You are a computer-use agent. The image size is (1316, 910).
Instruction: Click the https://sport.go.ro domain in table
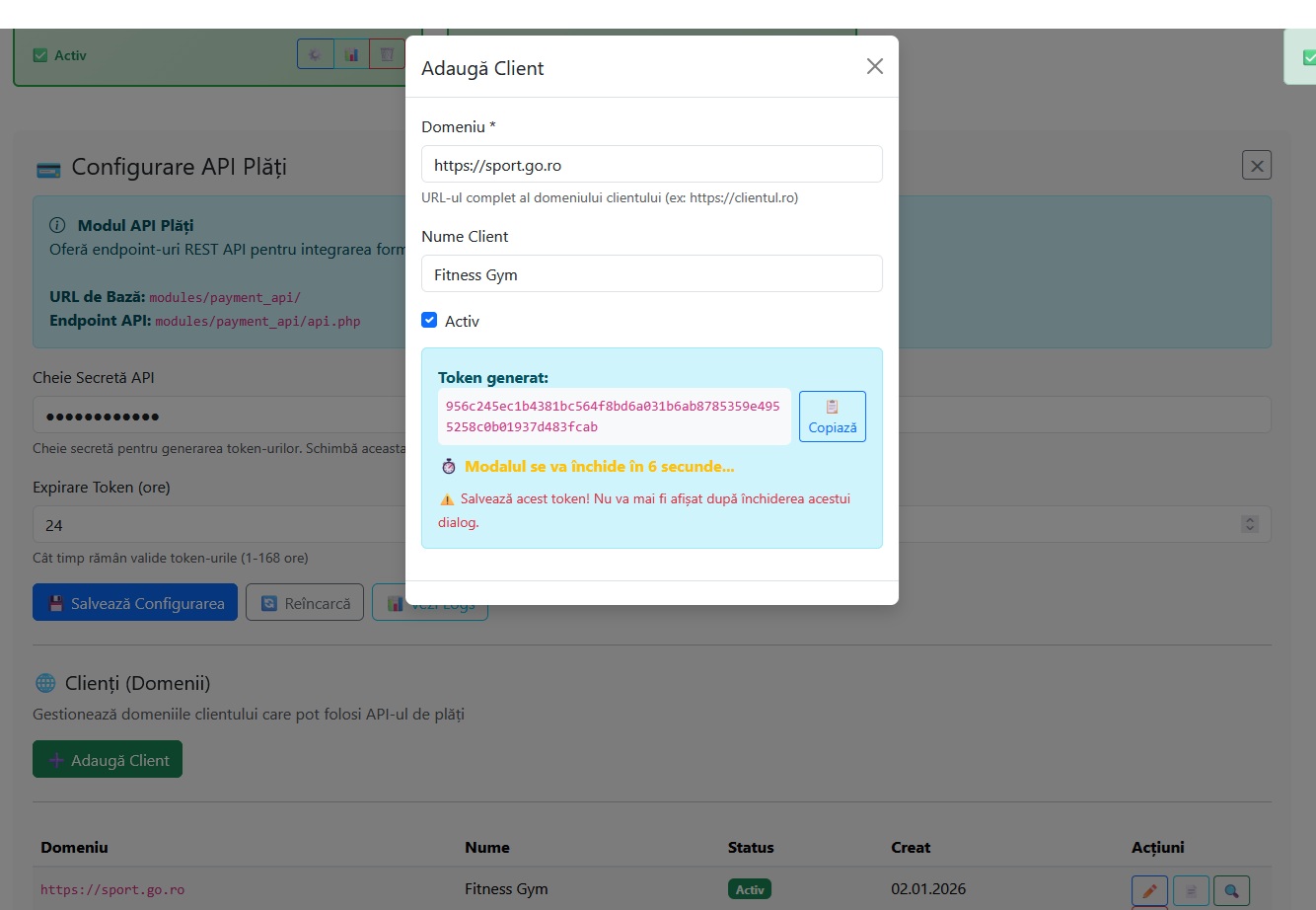tap(112, 889)
